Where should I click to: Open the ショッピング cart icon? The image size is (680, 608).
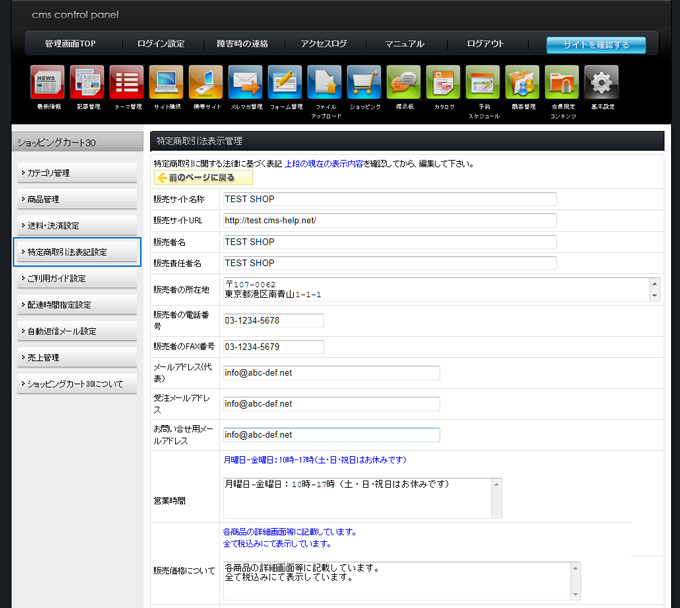pos(364,82)
